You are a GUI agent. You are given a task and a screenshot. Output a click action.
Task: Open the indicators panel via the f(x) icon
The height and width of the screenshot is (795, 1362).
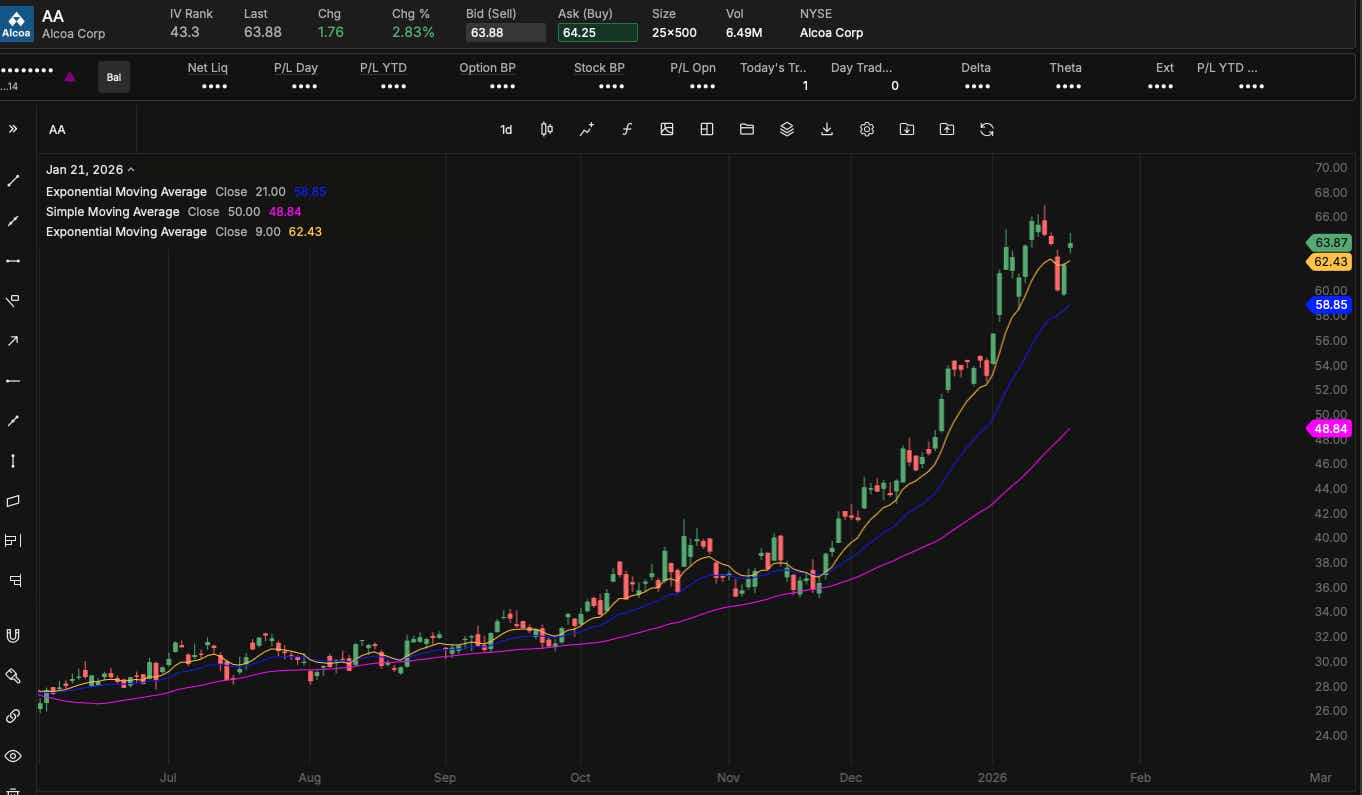[627, 129]
